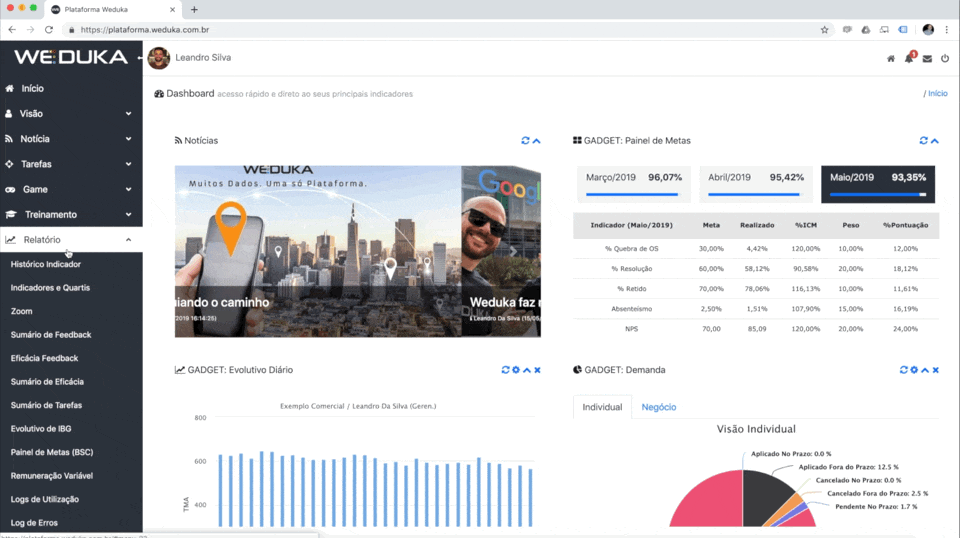Image resolution: width=960 pixels, height=538 pixels.
Task: Open a new browser tab
Action: pos(194,9)
